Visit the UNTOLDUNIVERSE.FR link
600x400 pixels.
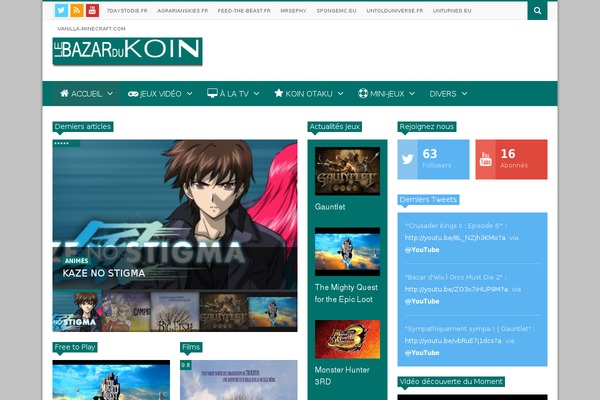click(395, 11)
